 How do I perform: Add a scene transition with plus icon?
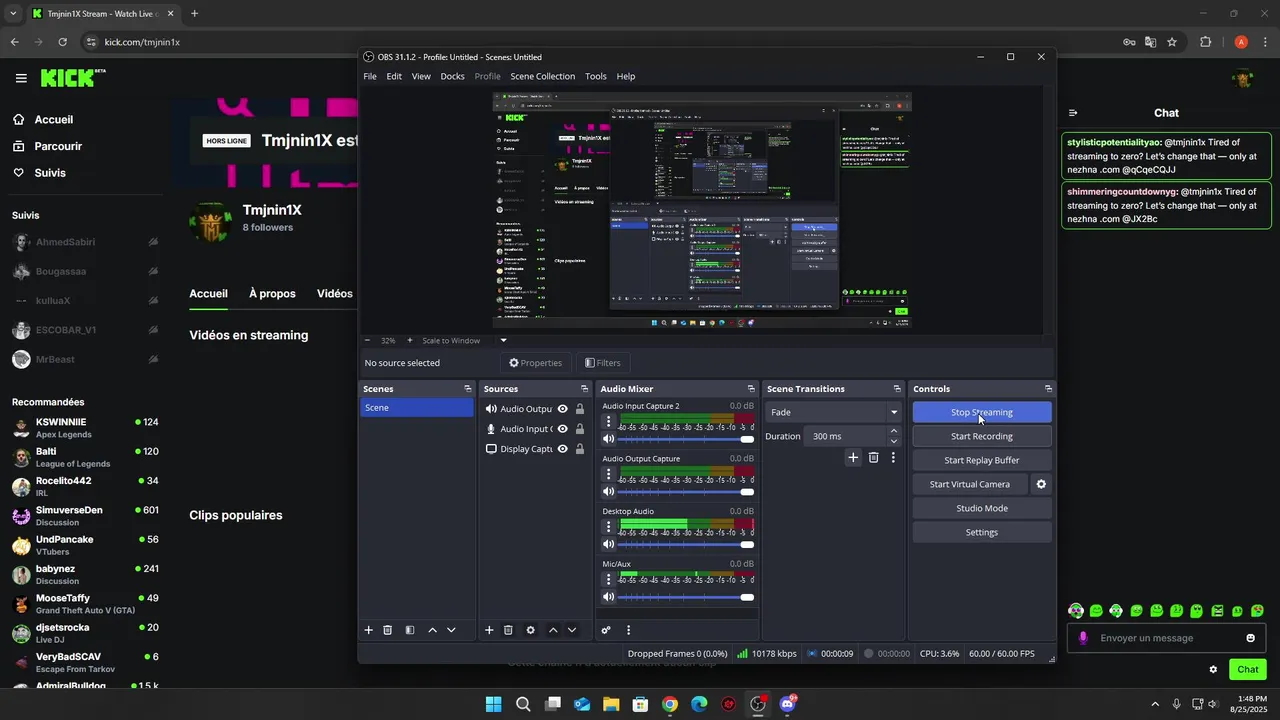click(853, 457)
